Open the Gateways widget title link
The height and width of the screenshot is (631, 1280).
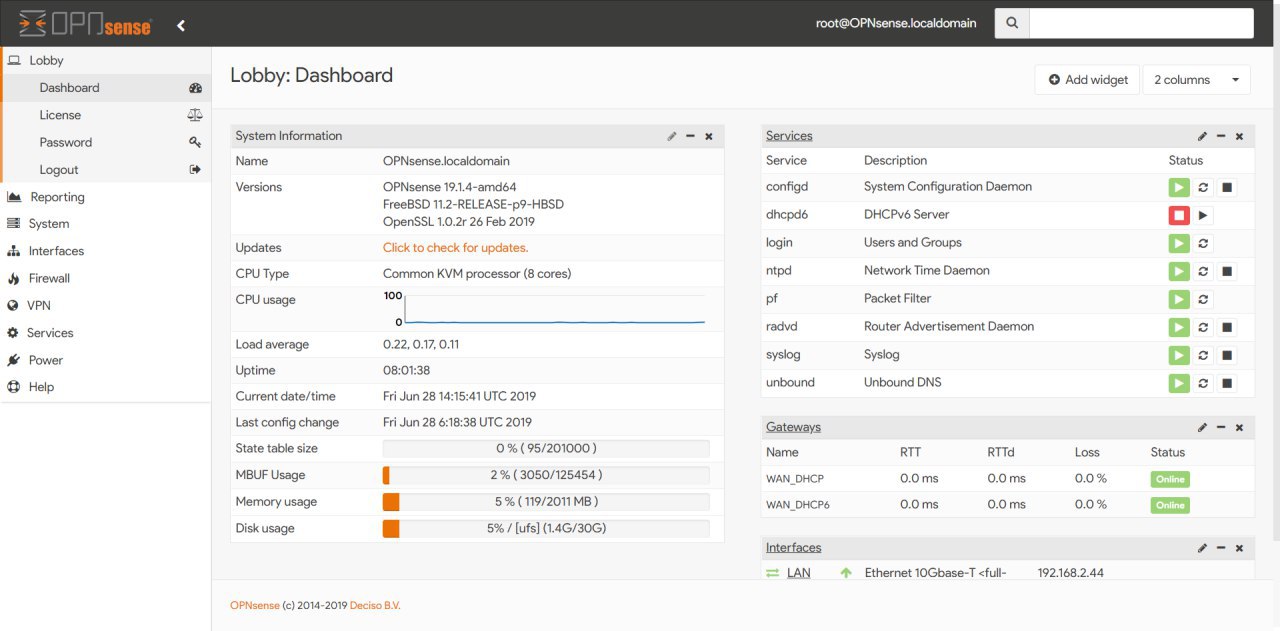[793, 427]
